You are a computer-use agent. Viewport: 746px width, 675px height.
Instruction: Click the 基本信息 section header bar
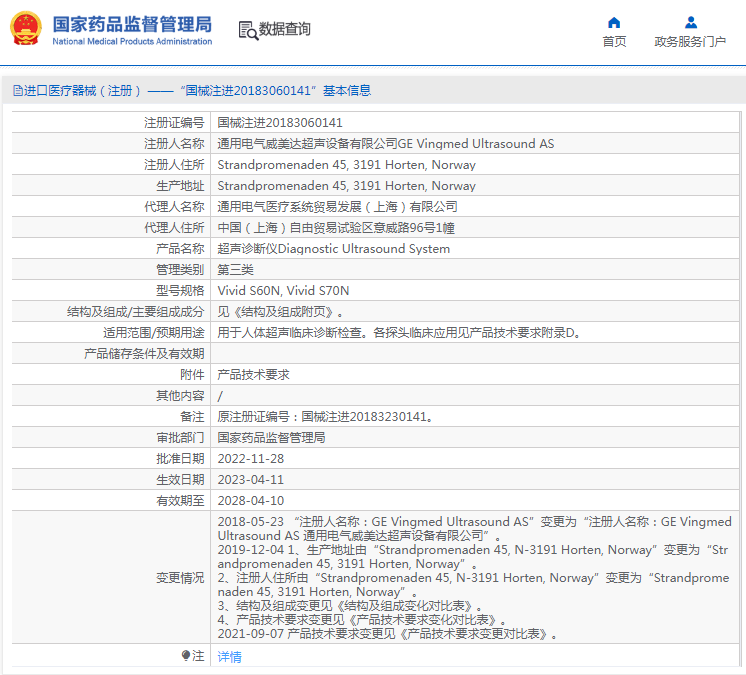pos(373,90)
